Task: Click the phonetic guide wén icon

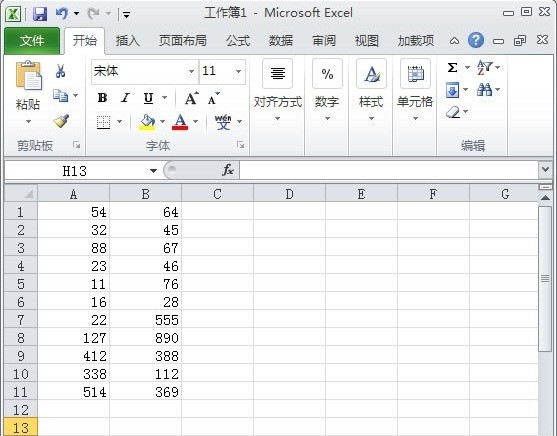Action: click(x=223, y=122)
